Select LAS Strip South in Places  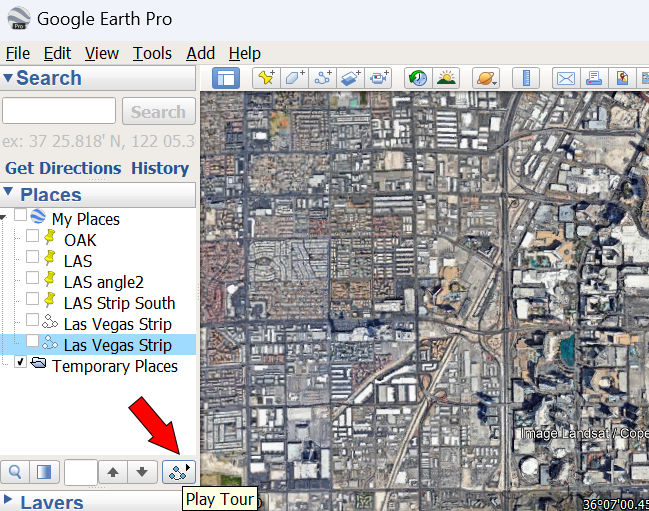coord(119,303)
